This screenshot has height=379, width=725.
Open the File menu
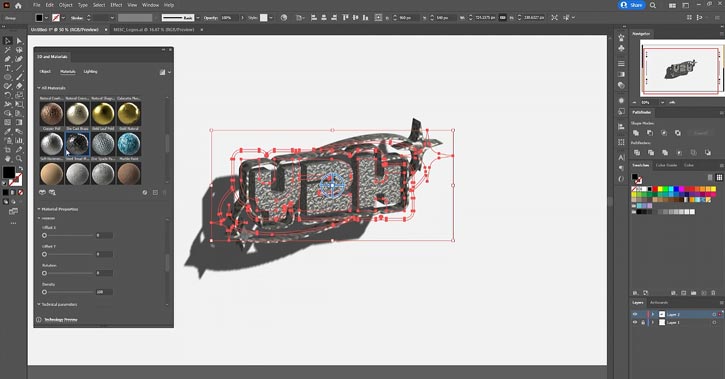click(x=37, y=5)
